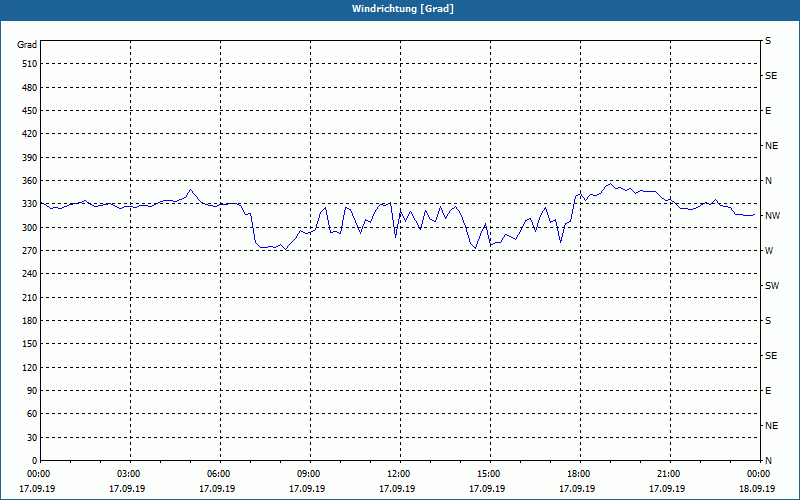Viewport: 800px width, 500px height.
Task: Click the W compass label
Action: [x=769, y=251]
